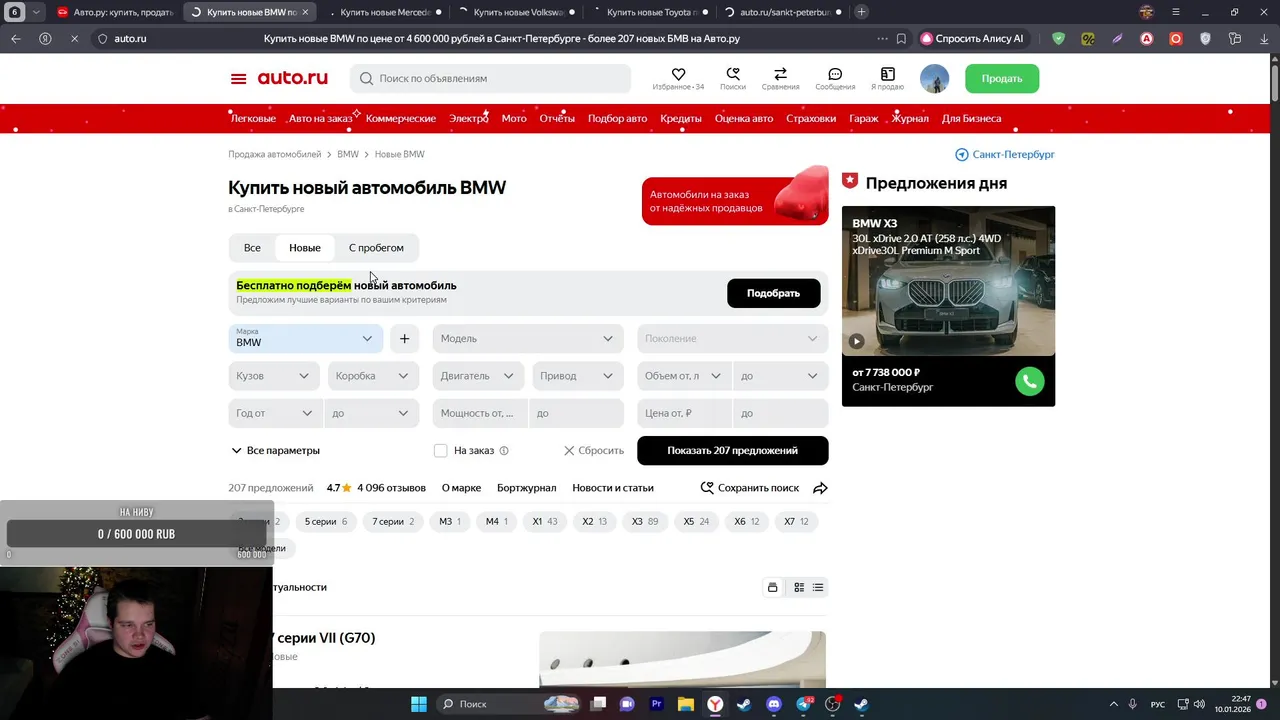Open Коммерческие in the navigation bar

click(401, 118)
